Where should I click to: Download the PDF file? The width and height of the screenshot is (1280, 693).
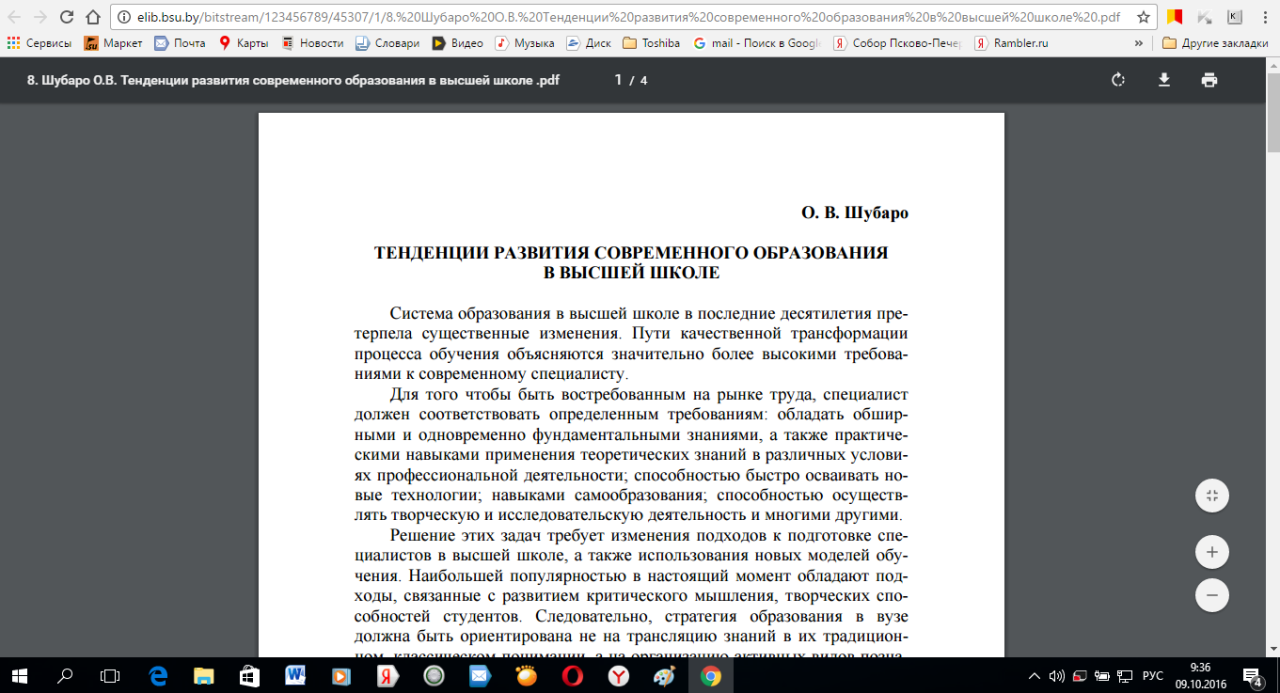tap(1164, 80)
